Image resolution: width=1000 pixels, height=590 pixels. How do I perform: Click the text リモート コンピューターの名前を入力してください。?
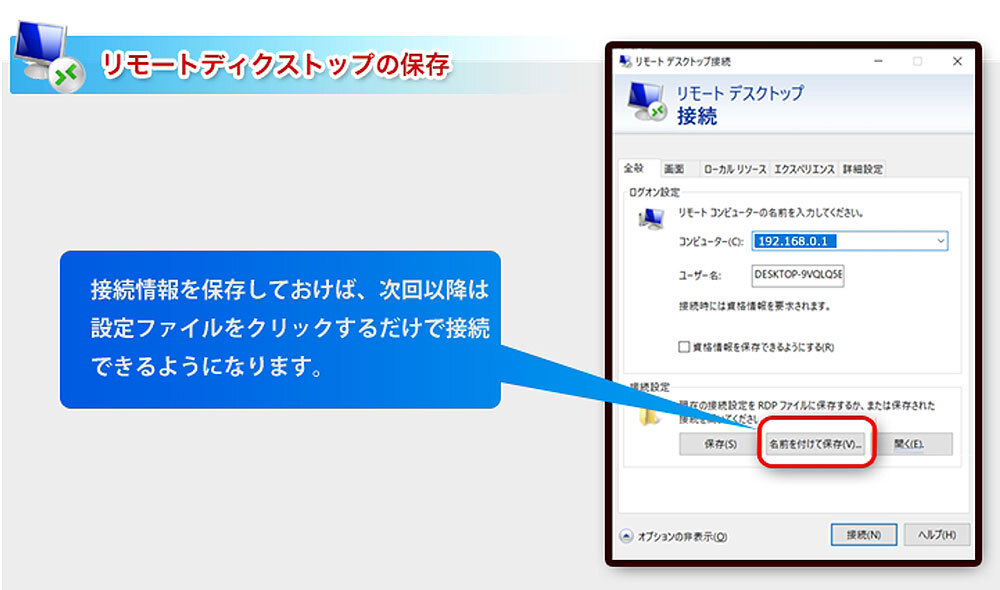click(770, 212)
